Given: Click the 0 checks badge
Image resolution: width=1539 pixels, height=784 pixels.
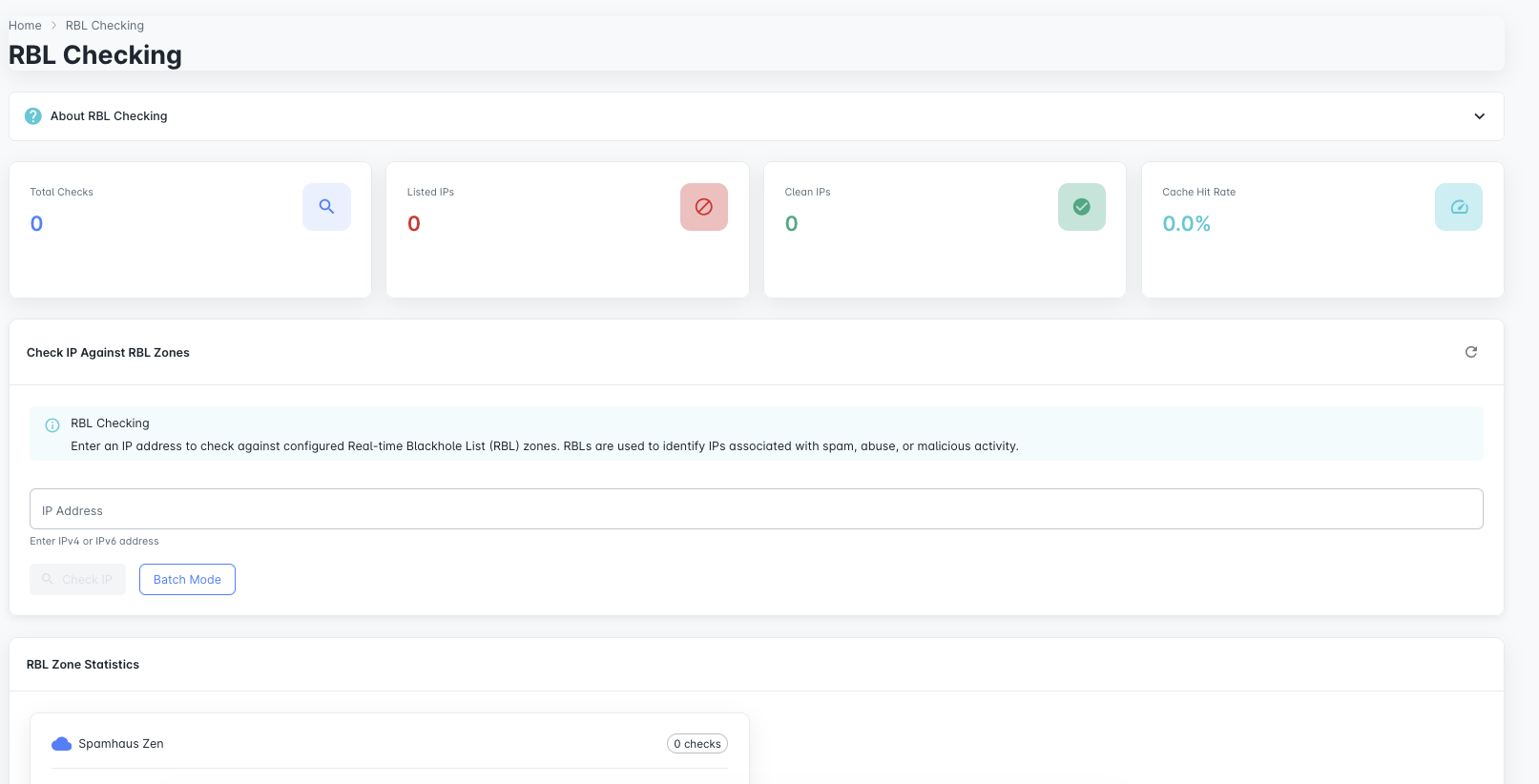Looking at the screenshot, I should (697, 744).
